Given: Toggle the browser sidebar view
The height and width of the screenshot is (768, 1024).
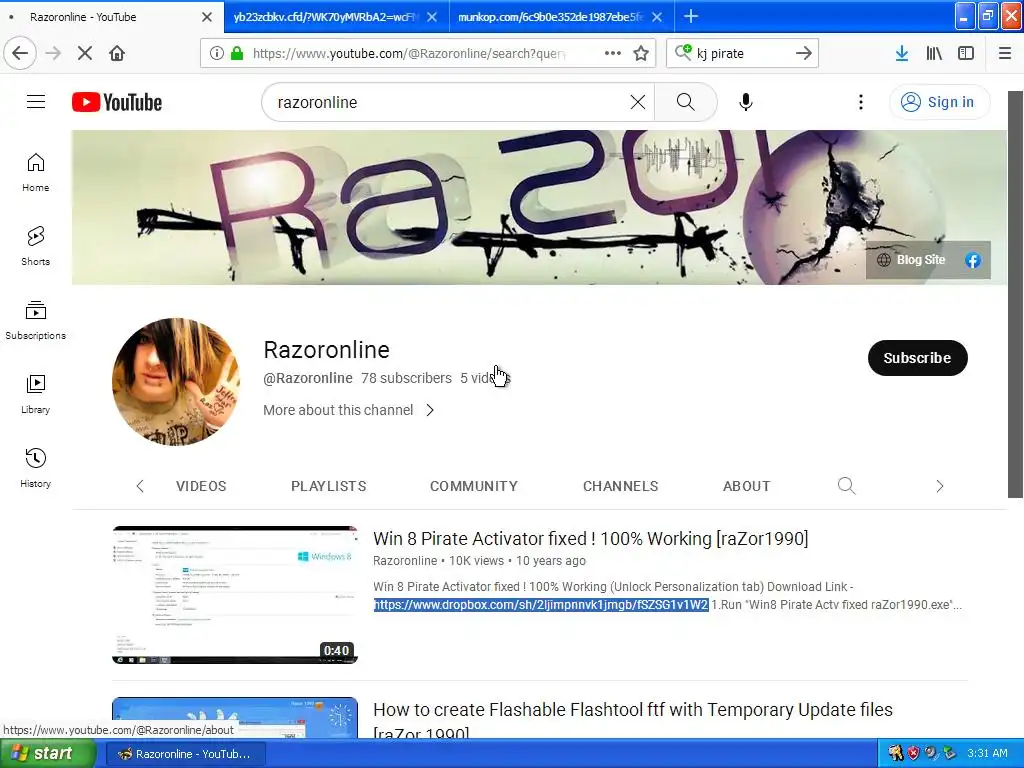Looking at the screenshot, I should (x=966, y=53).
